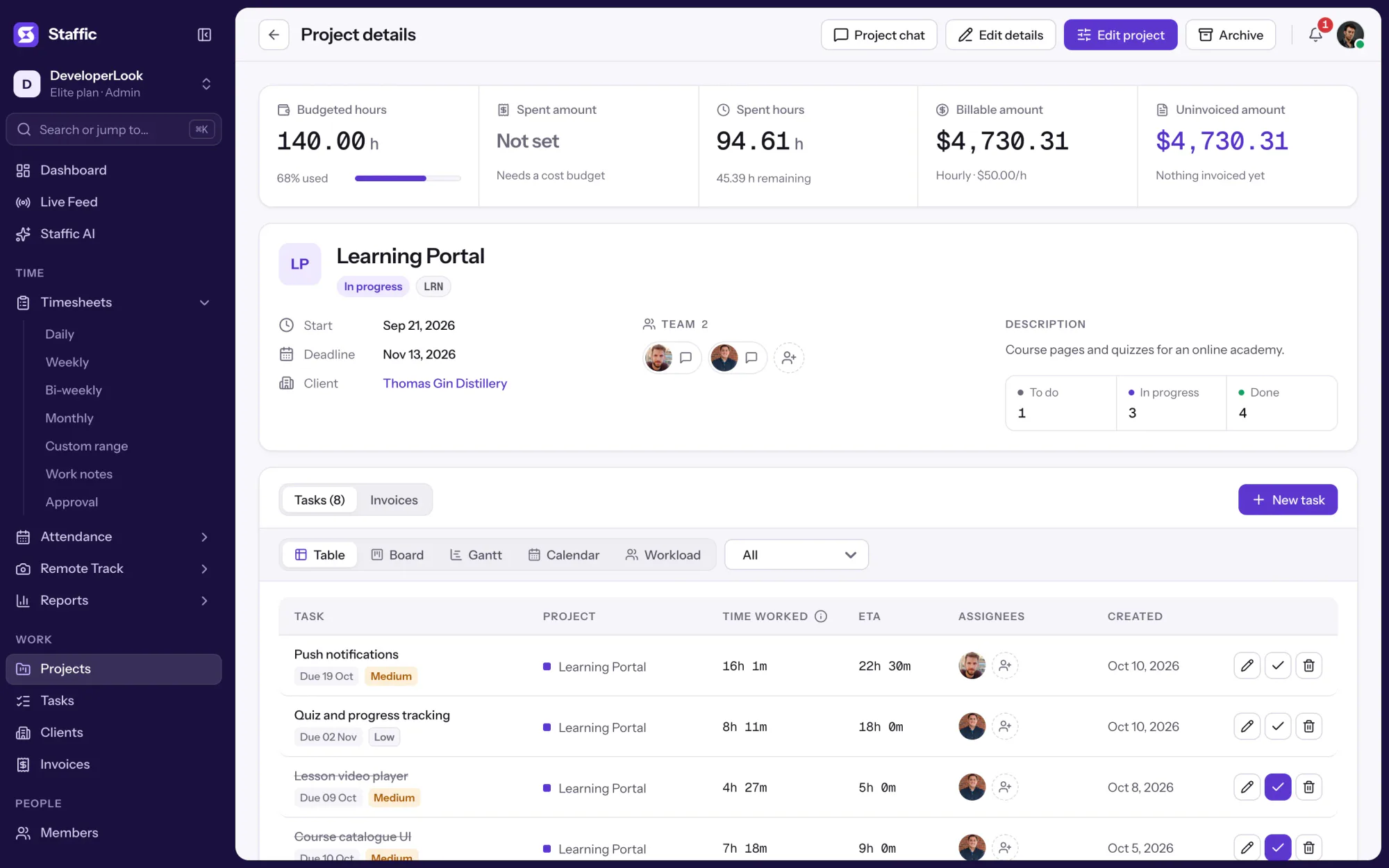Click the Search or jump to field
The image size is (1389, 868).
(114, 130)
